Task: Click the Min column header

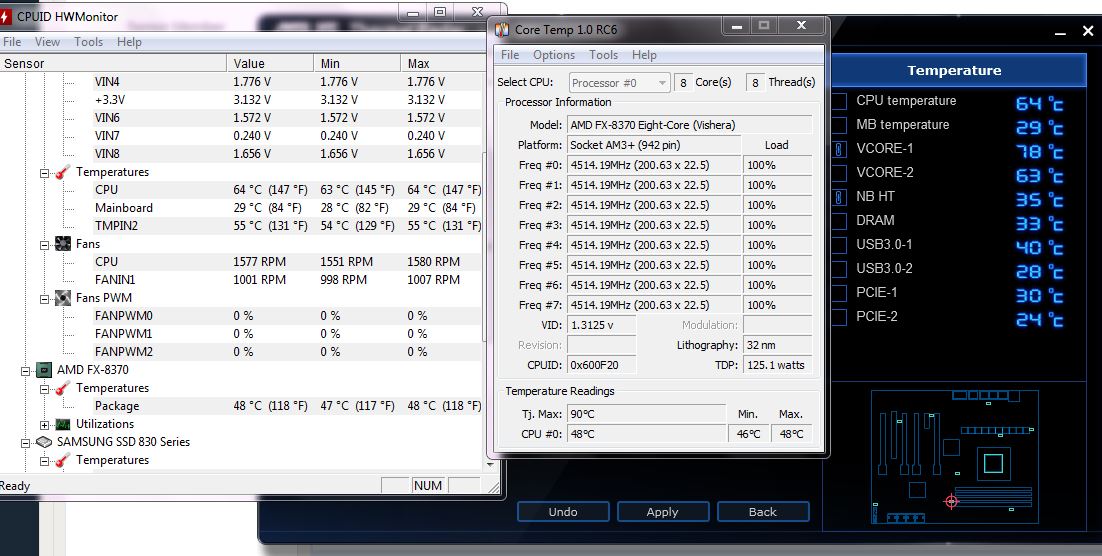Action: [x=357, y=63]
